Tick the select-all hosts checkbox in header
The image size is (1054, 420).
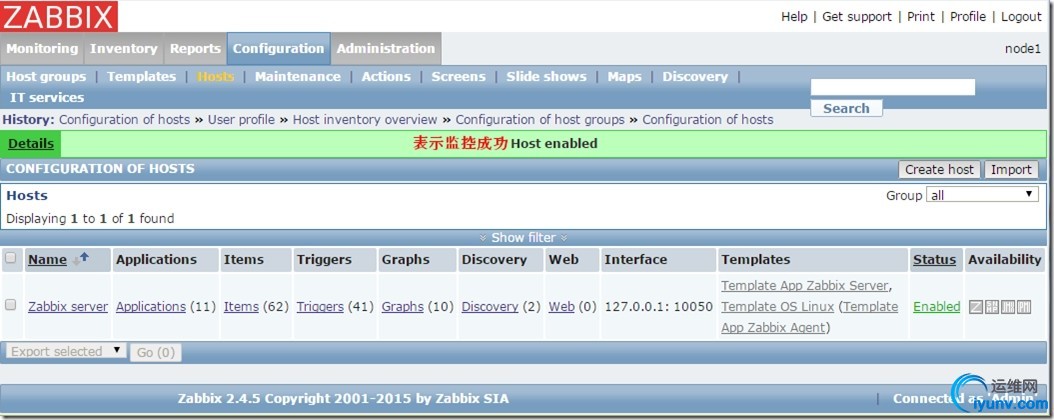coord(11,258)
